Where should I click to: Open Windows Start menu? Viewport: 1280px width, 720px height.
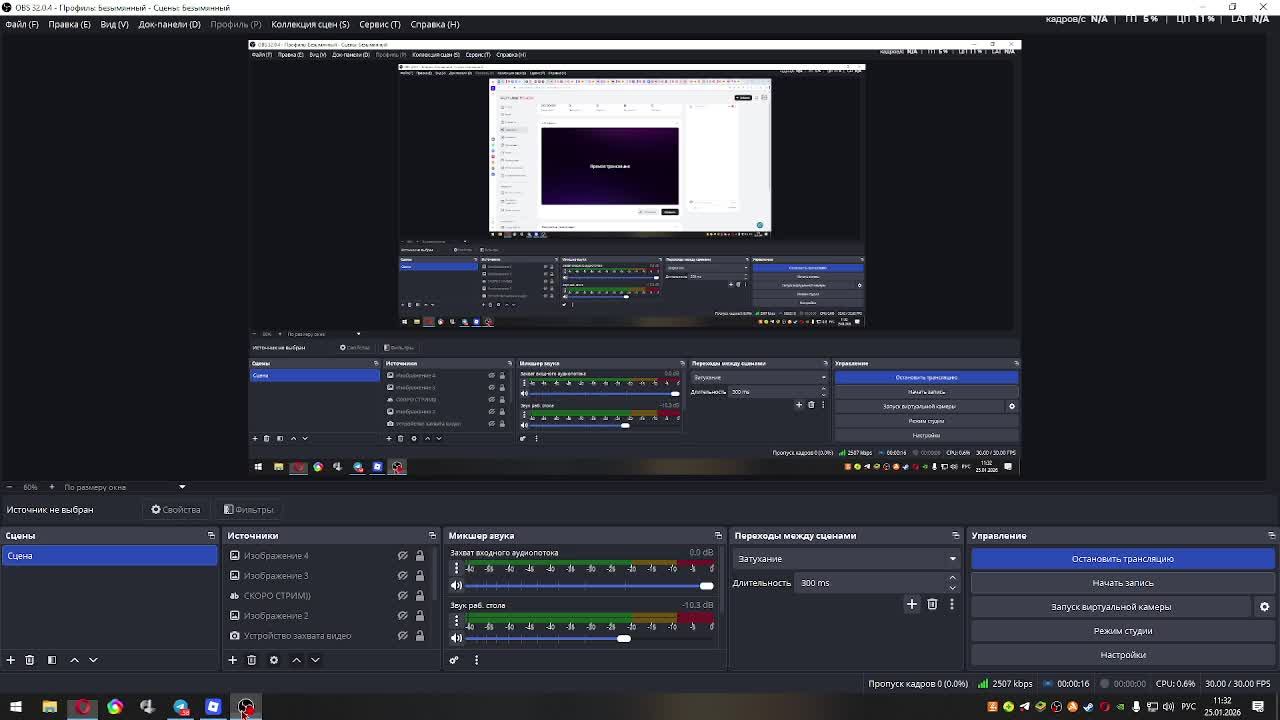[x=16, y=707]
